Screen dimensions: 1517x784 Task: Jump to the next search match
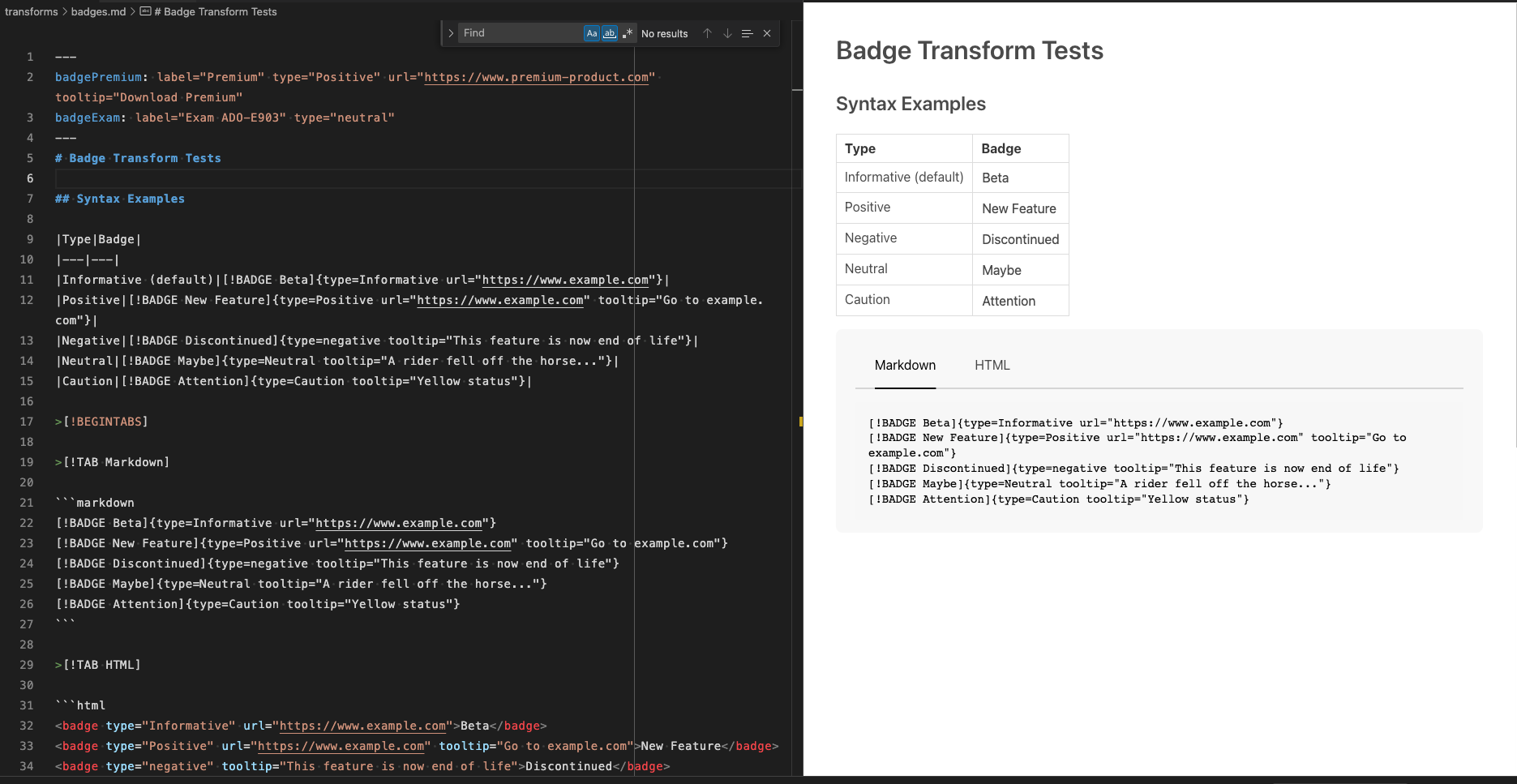click(x=726, y=33)
